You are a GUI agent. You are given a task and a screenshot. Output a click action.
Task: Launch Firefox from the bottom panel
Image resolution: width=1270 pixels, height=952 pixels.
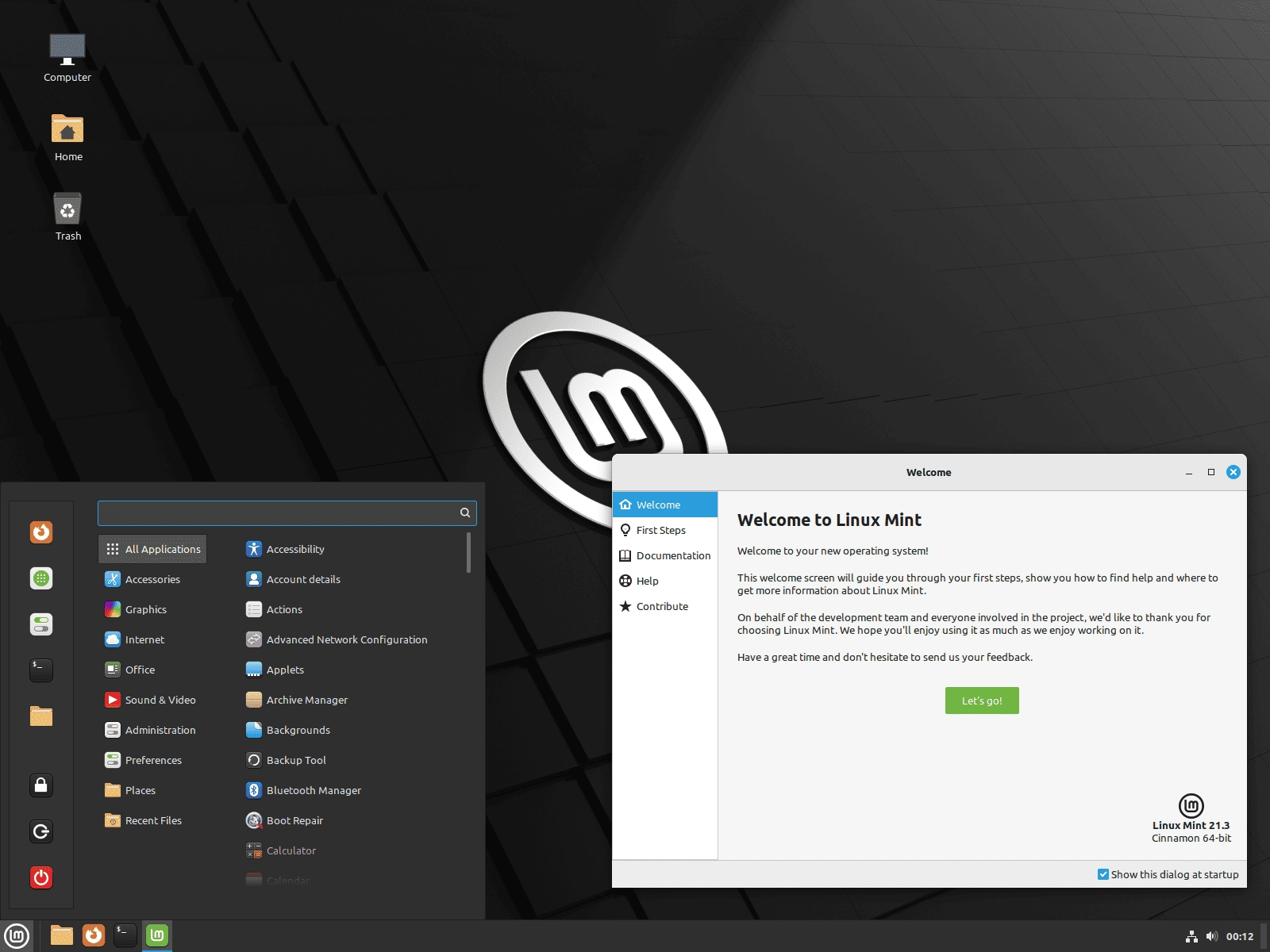pyautogui.click(x=94, y=936)
